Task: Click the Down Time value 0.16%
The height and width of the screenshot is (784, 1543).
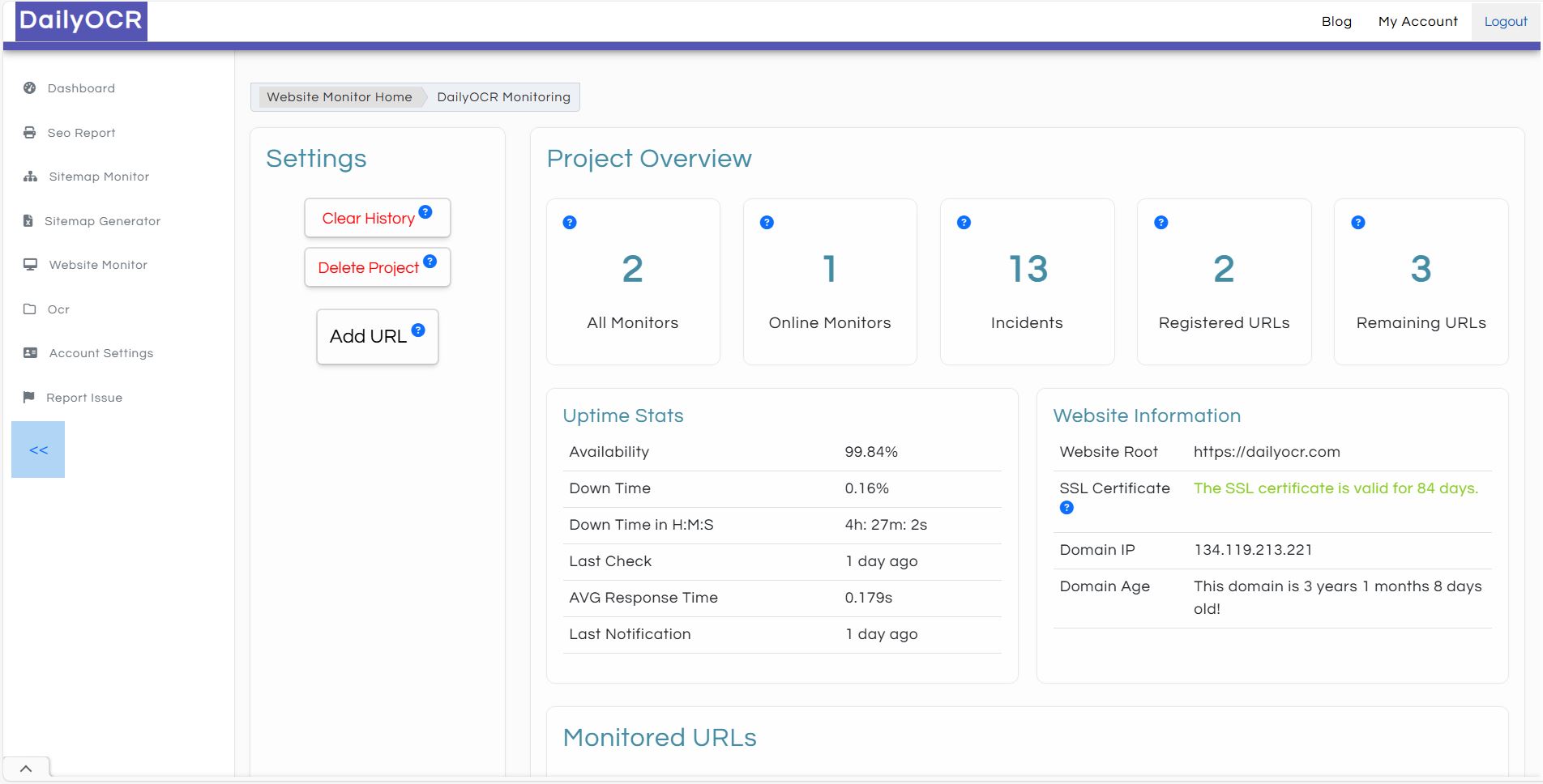Action: click(x=866, y=488)
